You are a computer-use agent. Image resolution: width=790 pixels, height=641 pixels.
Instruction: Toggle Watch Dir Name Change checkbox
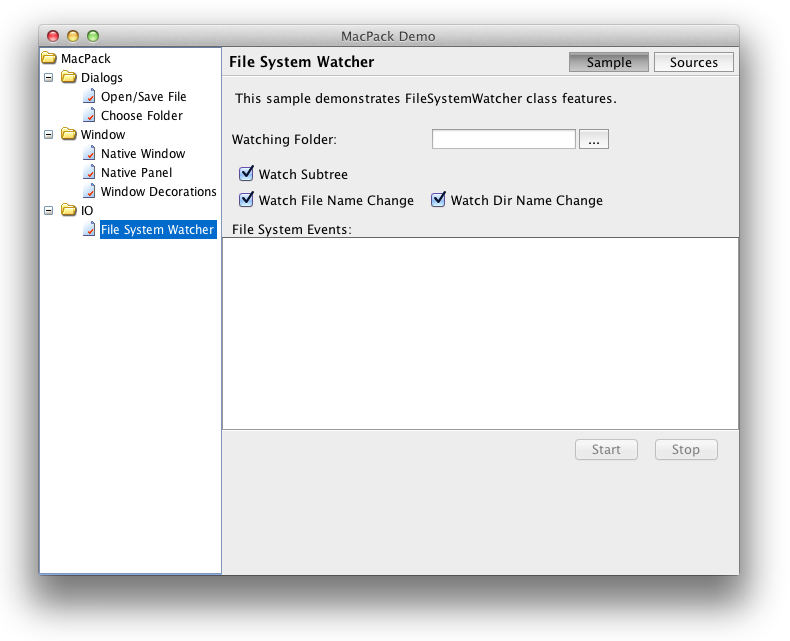click(x=438, y=200)
